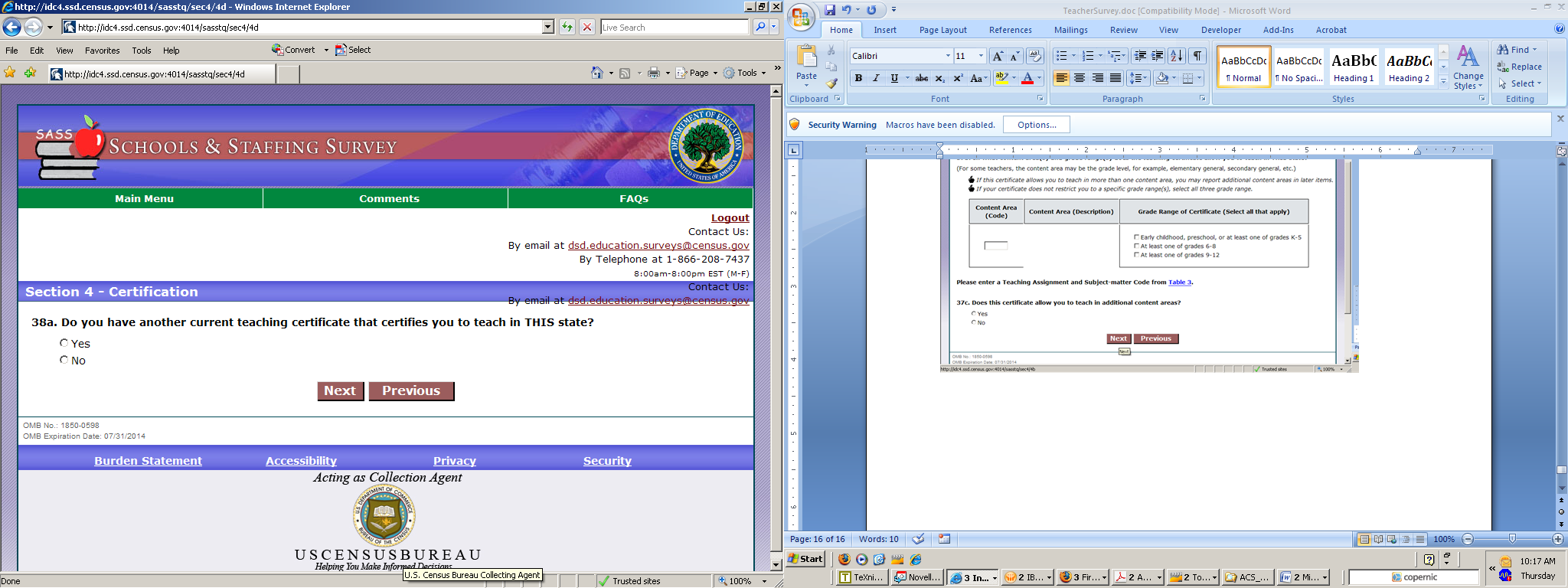1568x588 pixels.
Task: Open the IE File menu
Action: 11,51
